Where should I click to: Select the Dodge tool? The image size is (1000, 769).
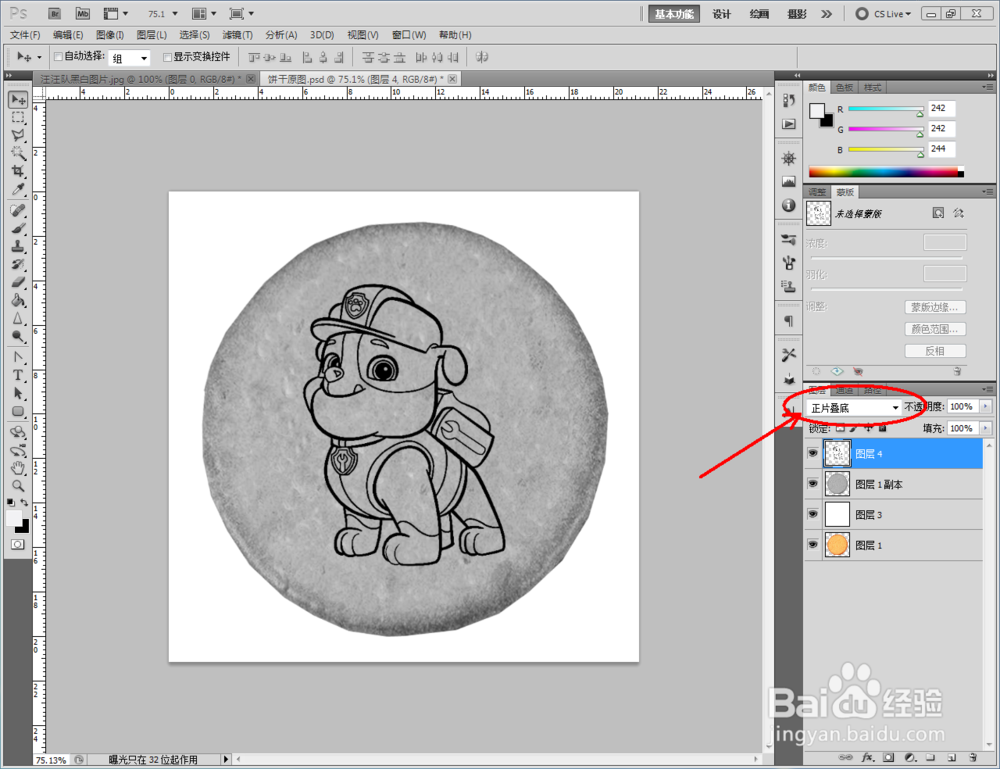[18, 337]
